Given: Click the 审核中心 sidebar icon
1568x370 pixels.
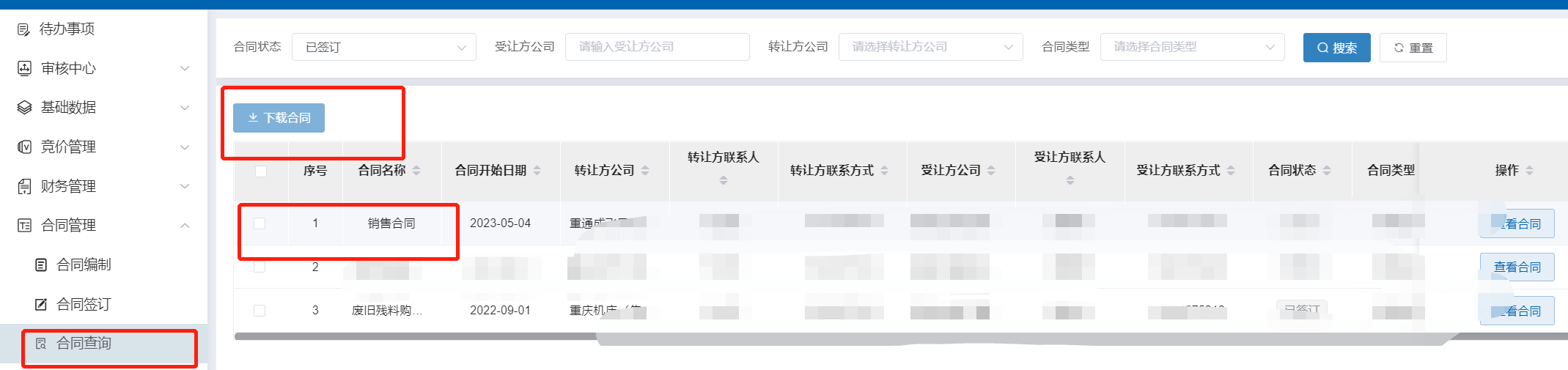Looking at the screenshot, I should point(24,68).
